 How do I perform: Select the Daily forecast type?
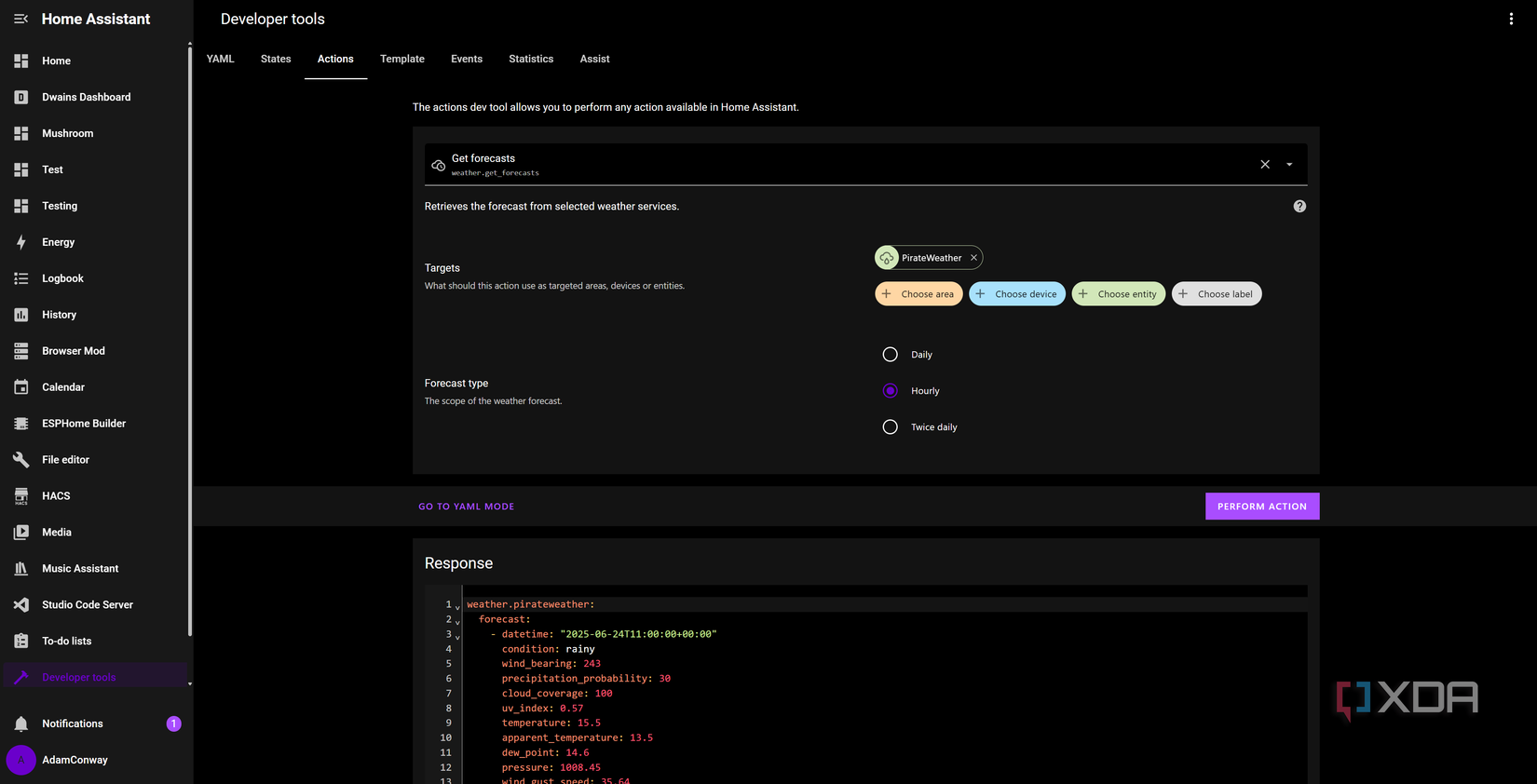(891, 355)
